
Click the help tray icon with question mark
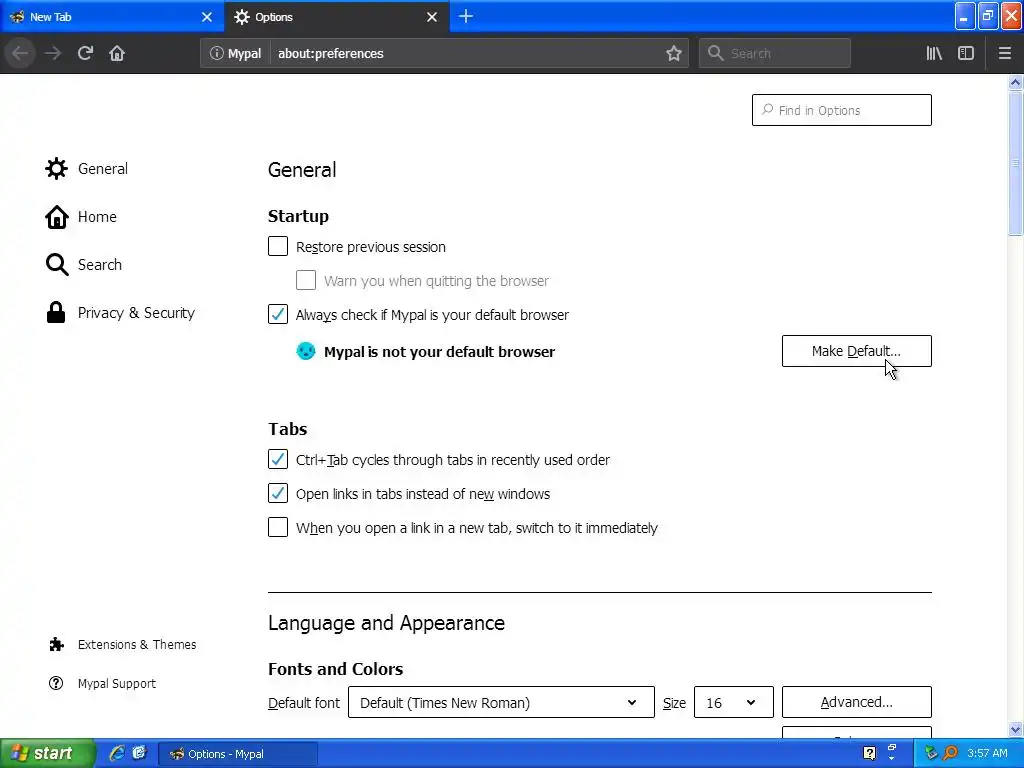[x=869, y=753]
